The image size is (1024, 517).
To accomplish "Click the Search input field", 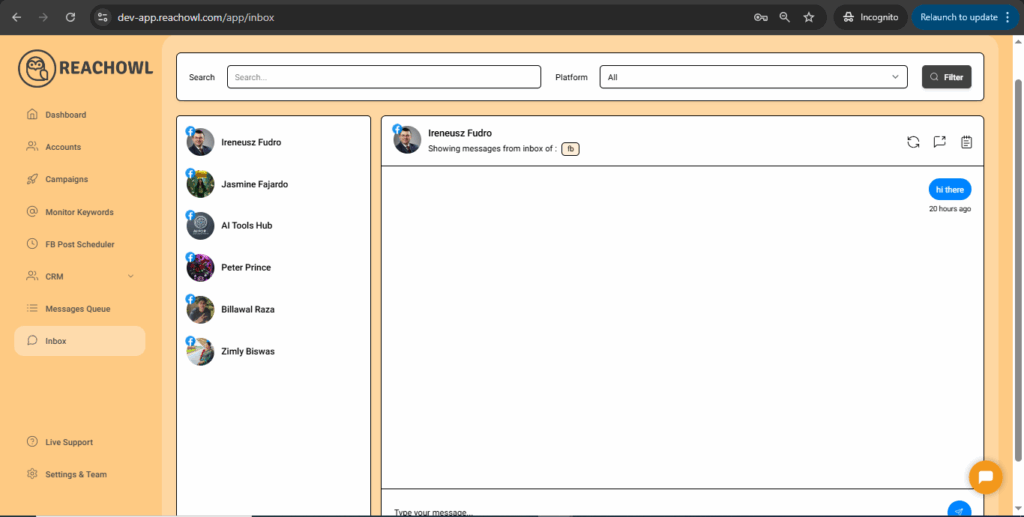I will [x=384, y=77].
